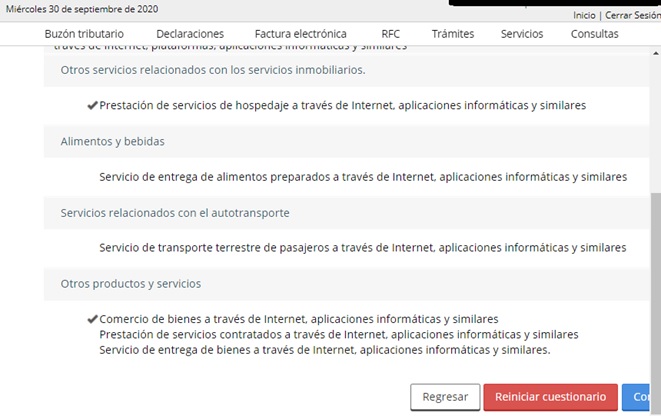
Task: Click the Alimentos y bebidas section header
Action: 112,142
